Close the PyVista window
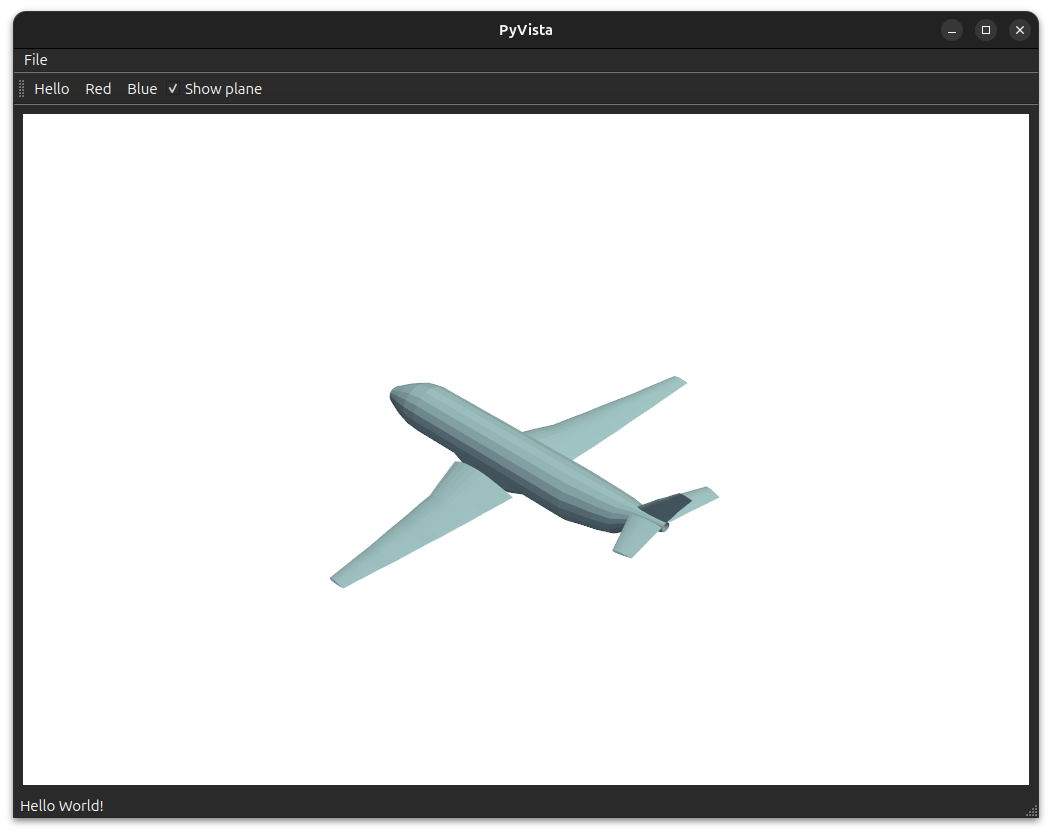The height and width of the screenshot is (834, 1052). click(1019, 30)
